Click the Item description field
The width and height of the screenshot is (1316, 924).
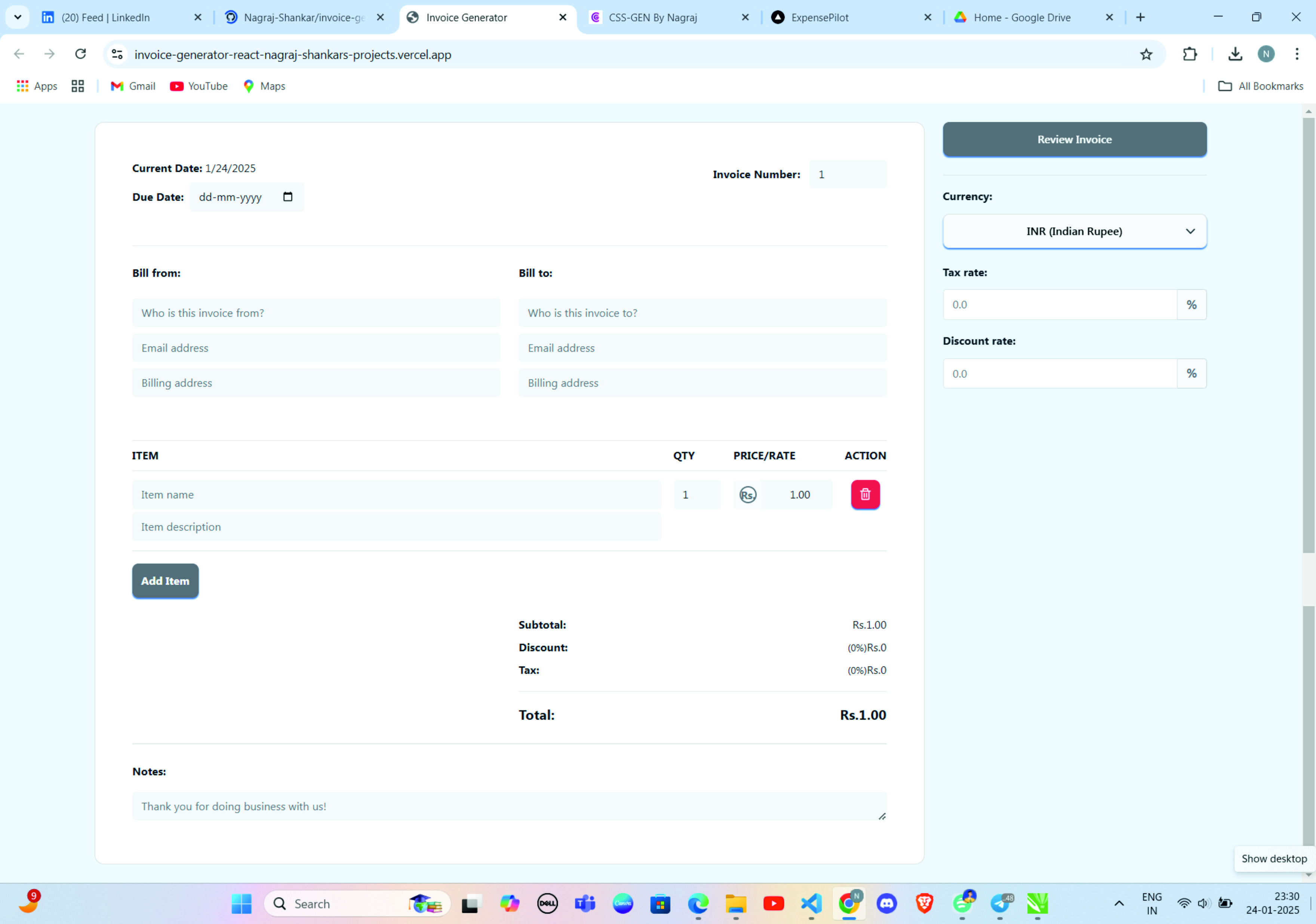(396, 527)
